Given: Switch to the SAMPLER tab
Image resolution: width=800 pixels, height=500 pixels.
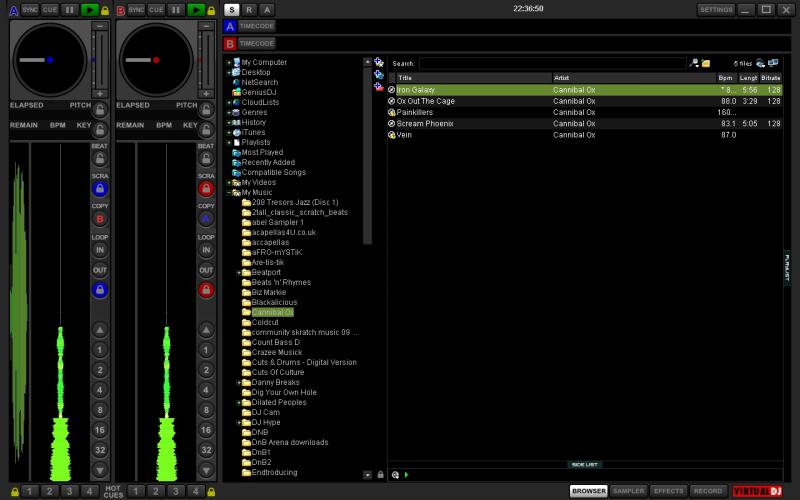Looking at the screenshot, I should (628, 491).
